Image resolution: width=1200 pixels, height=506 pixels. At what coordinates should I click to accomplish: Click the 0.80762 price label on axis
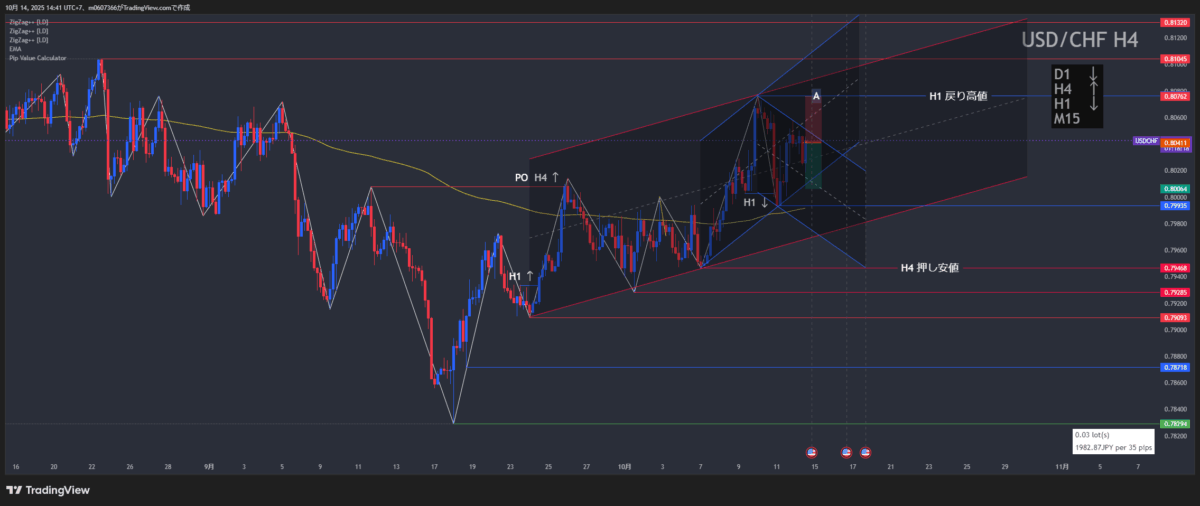(x=1174, y=97)
